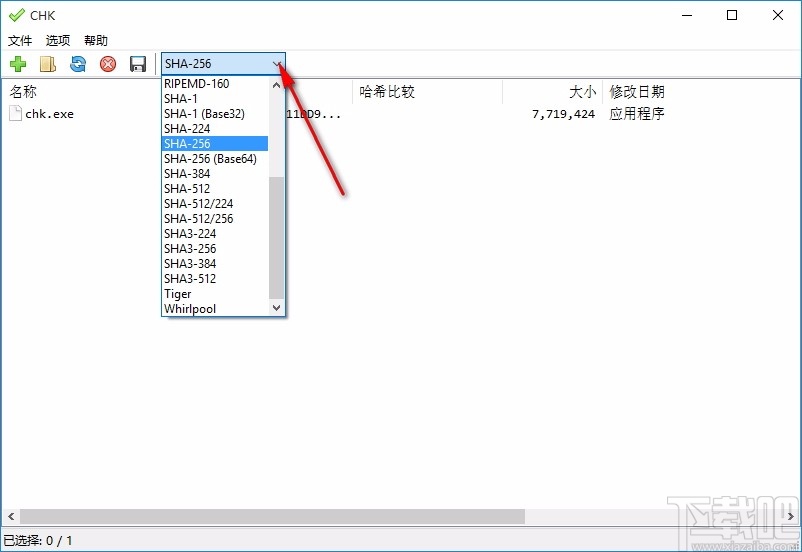Click the file size value 7,719,424
The image size is (802, 552).
(563, 114)
